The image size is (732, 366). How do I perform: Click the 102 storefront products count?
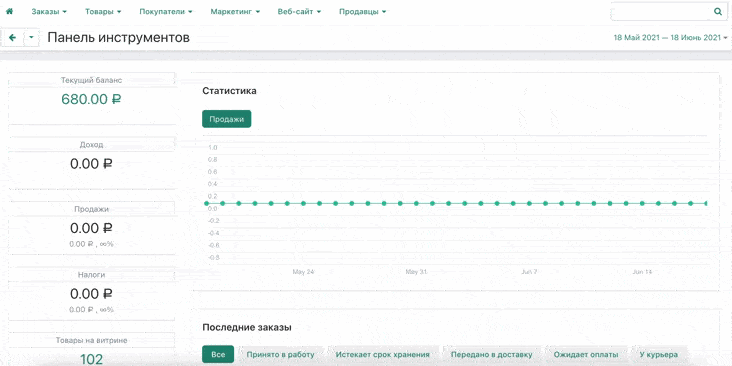[91, 359]
